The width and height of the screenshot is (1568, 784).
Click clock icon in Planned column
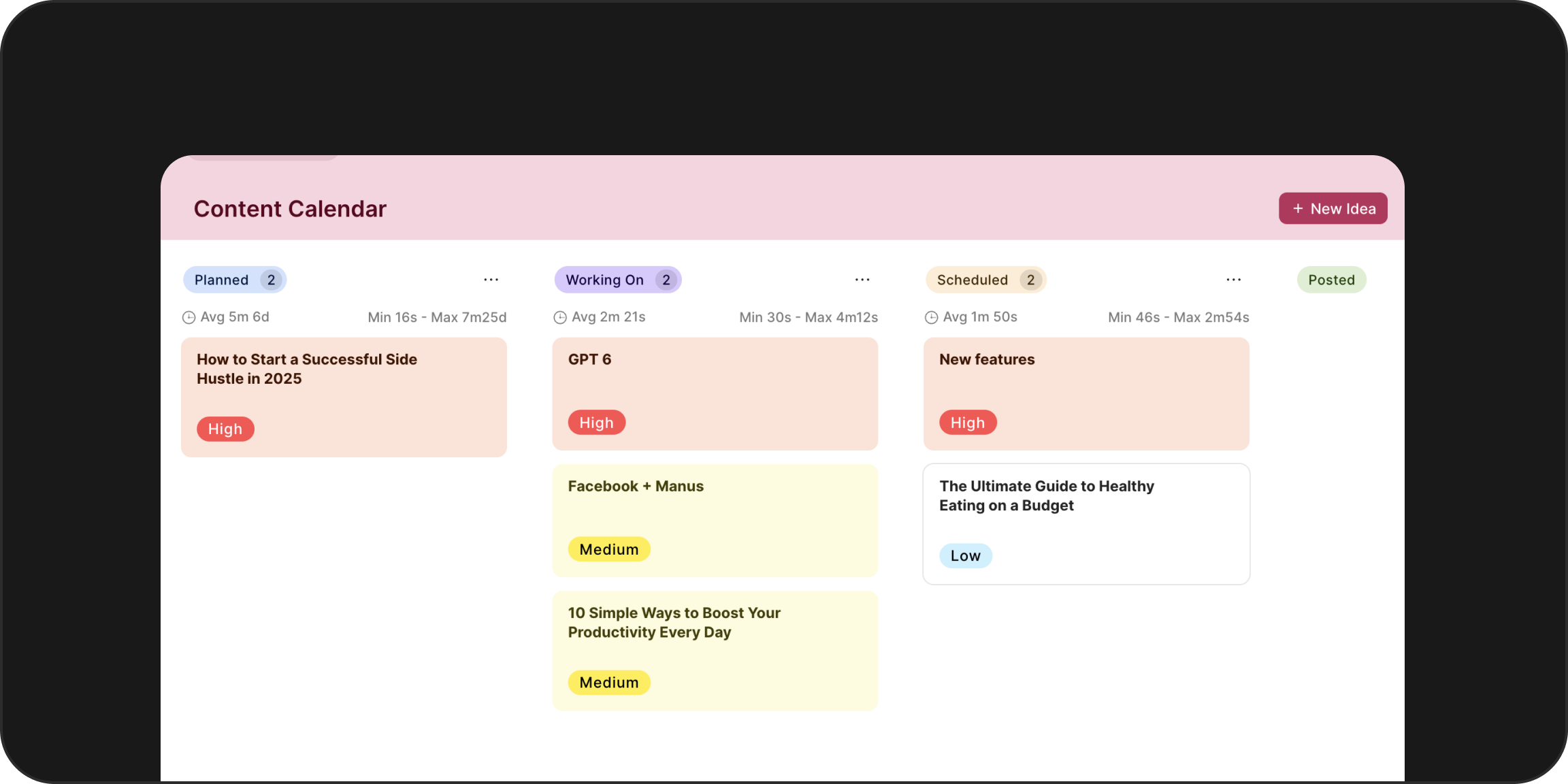coord(189,318)
